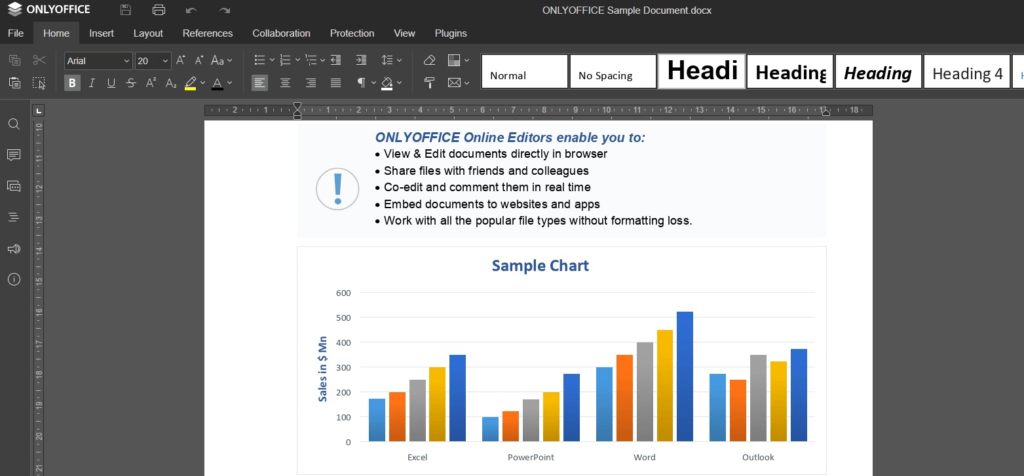1024x476 pixels.
Task: Switch to the Collaboration tab
Action: click(x=281, y=33)
